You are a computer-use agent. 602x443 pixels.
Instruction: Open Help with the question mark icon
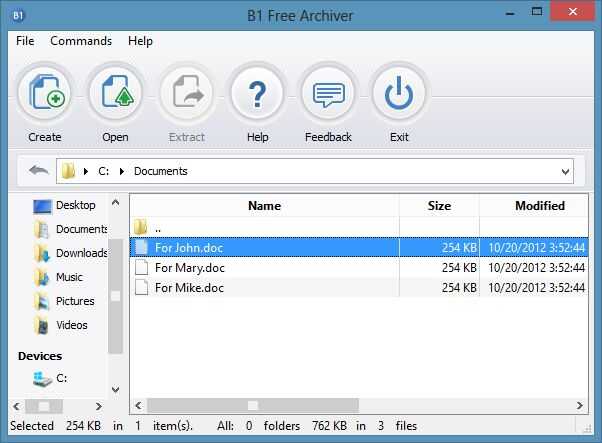point(258,93)
